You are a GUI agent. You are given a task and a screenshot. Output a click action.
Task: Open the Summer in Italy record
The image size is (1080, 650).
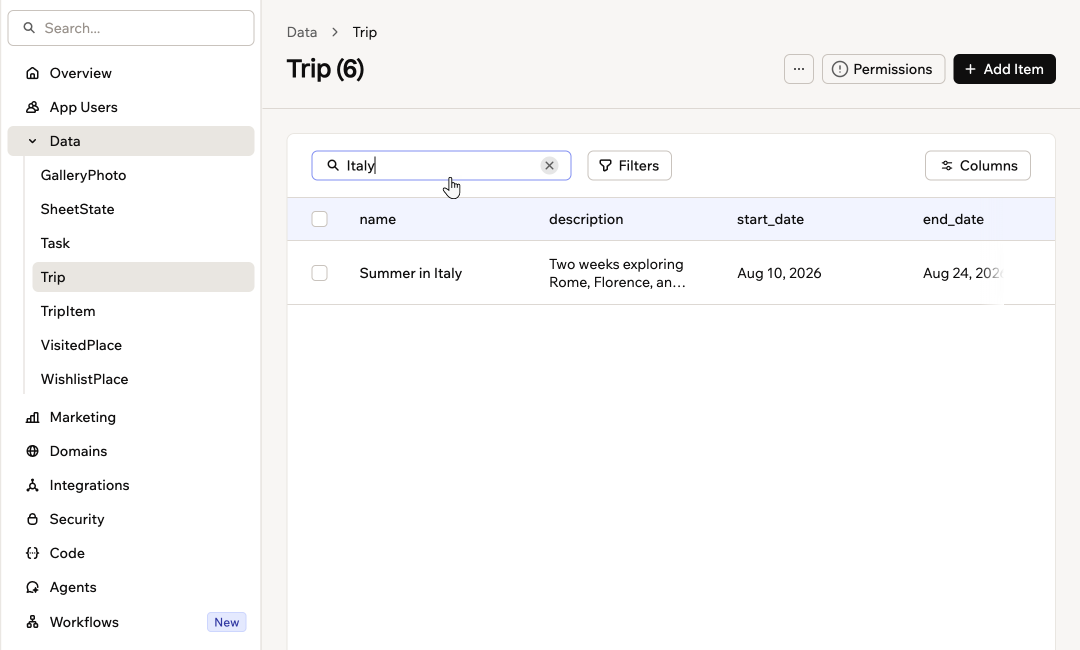pyautogui.click(x=411, y=273)
